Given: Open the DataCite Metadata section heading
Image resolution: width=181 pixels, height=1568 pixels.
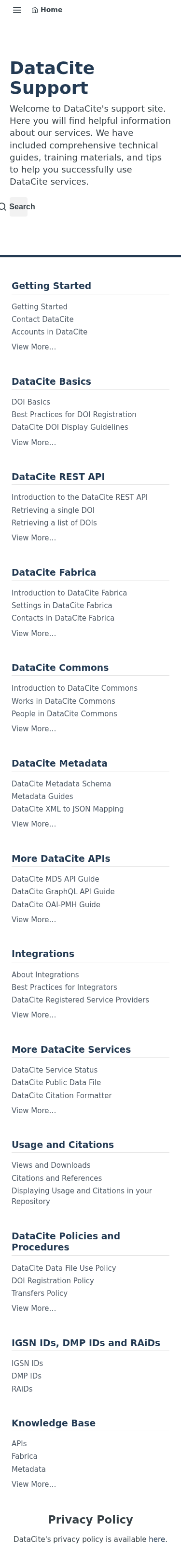Looking at the screenshot, I should click(x=59, y=763).
